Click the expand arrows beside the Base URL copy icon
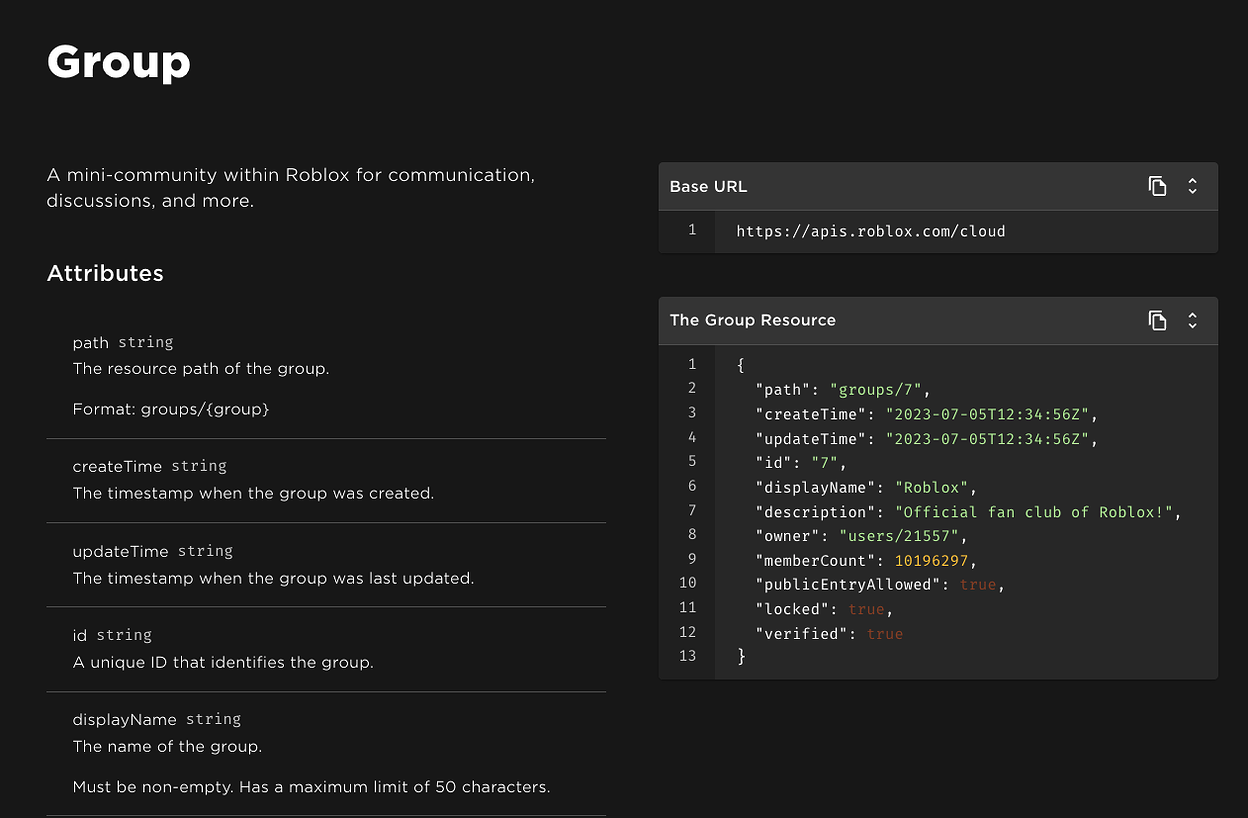This screenshot has width=1248, height=818. pyautogui.click(x=1192, y=186)
